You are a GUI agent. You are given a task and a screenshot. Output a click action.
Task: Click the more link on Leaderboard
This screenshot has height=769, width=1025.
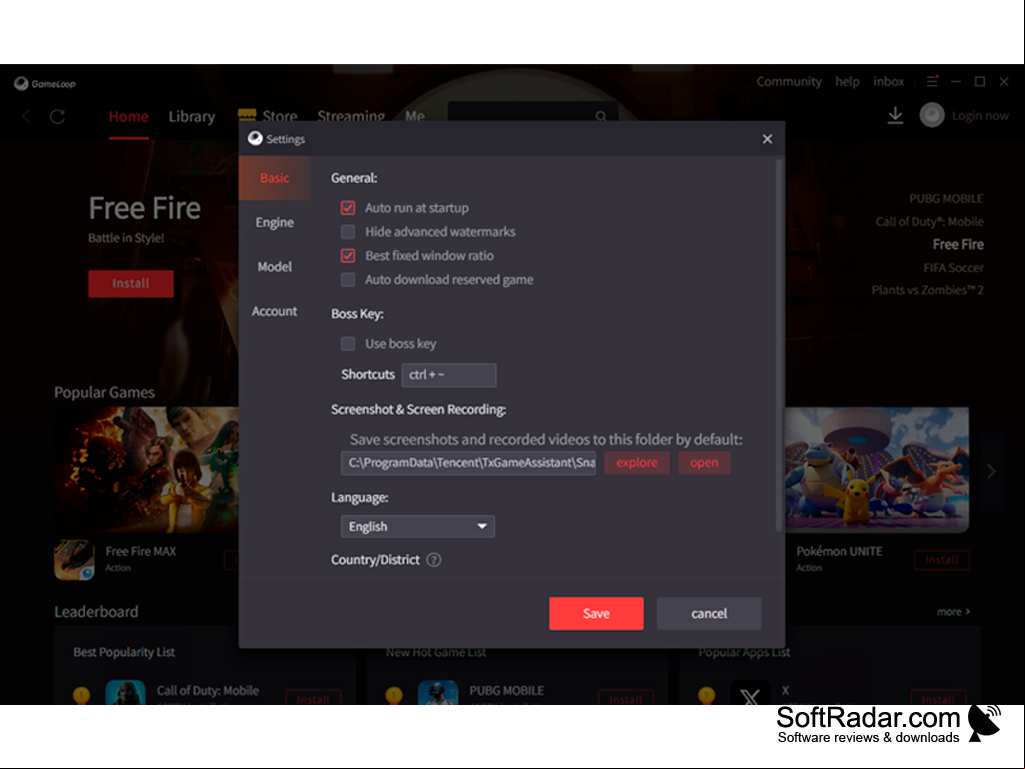click(953, 611)
